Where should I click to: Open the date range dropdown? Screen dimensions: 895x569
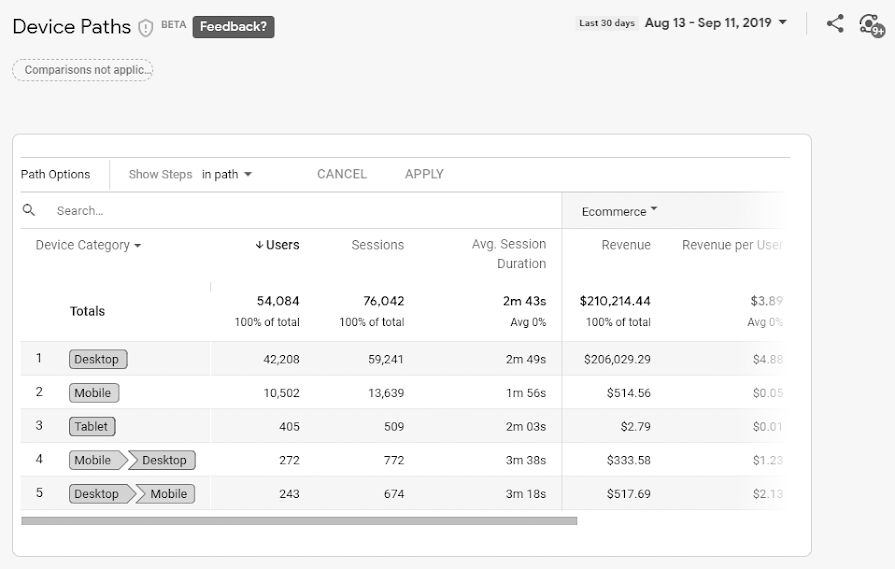[715, 23]
